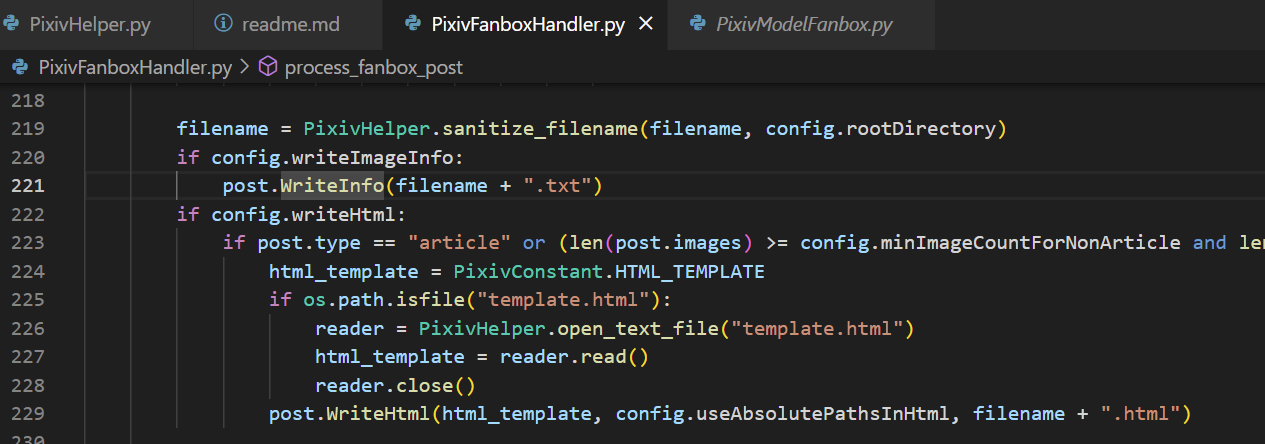The width and height of the screenshot is (1265, 444).
Task: Click reader.read() on line 227
Action: 575,357
